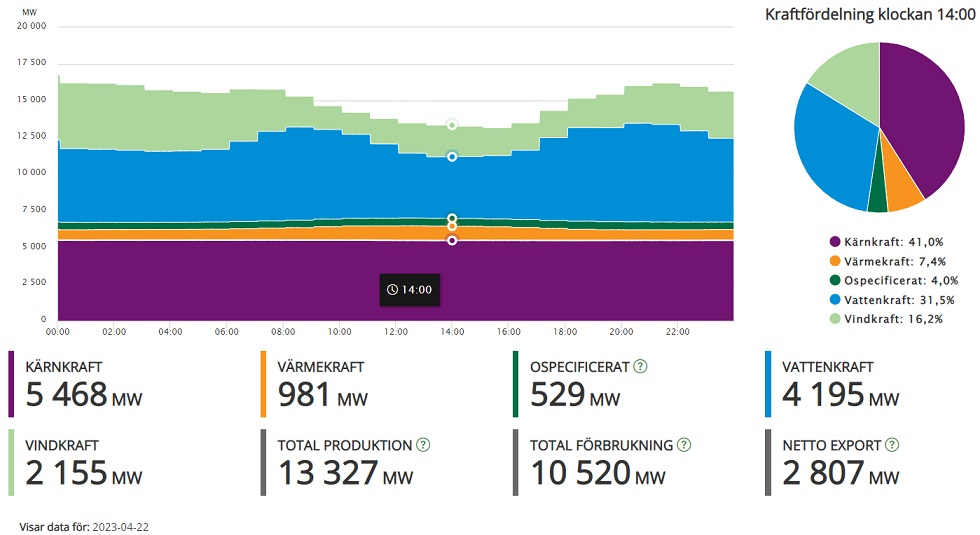Select the Kärnkraft data point marker on chart
This screenshot has width=980, height=535.
(452, 240)
